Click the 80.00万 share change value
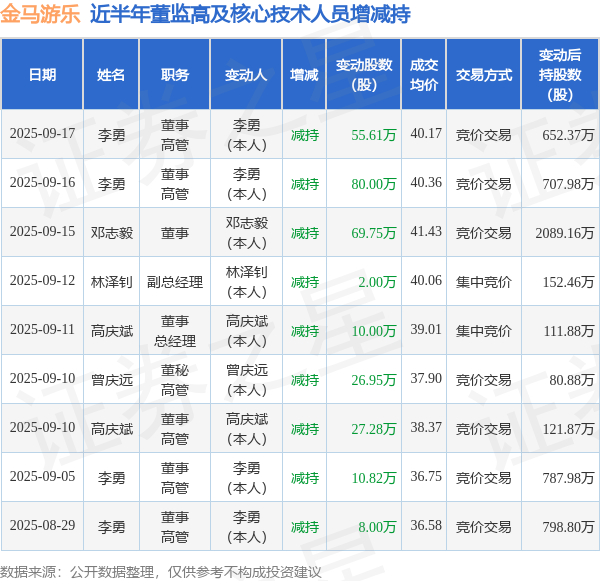This screenshot has width=600, height=581. pyautogui.click(x=374, y=184)
